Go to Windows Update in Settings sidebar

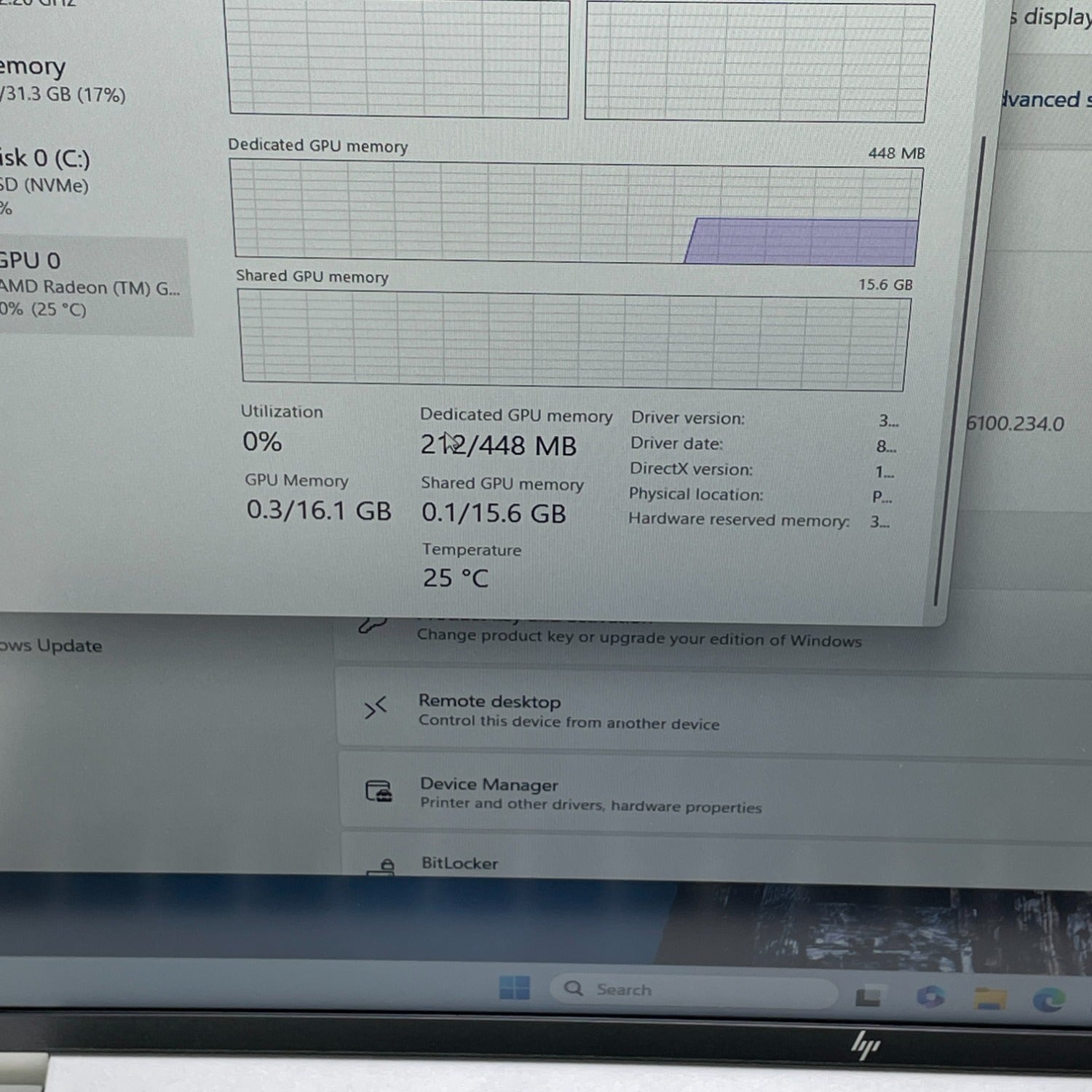point(51,646)
